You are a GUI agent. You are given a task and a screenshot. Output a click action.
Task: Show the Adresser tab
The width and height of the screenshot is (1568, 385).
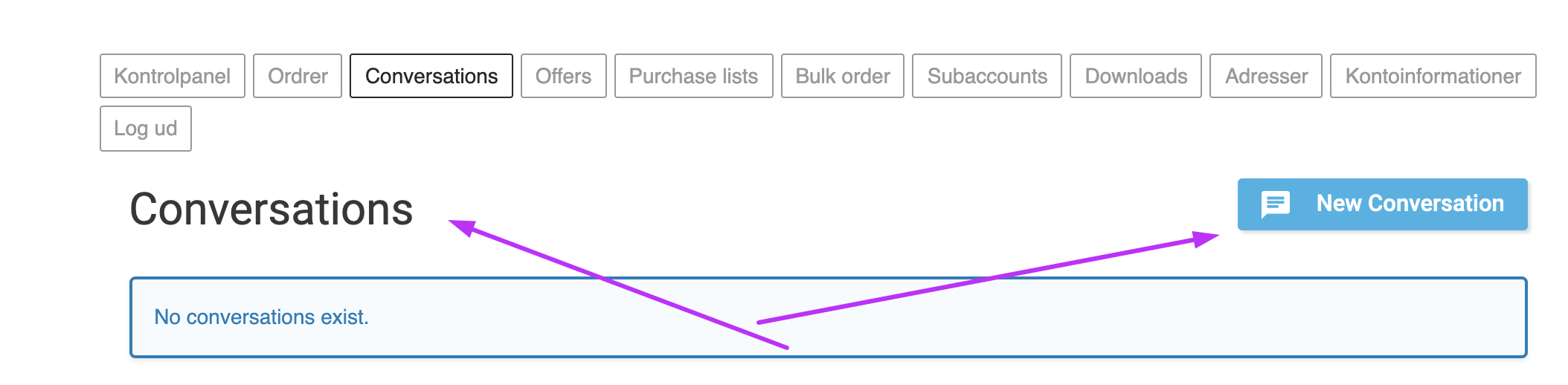coord(1266,76)
